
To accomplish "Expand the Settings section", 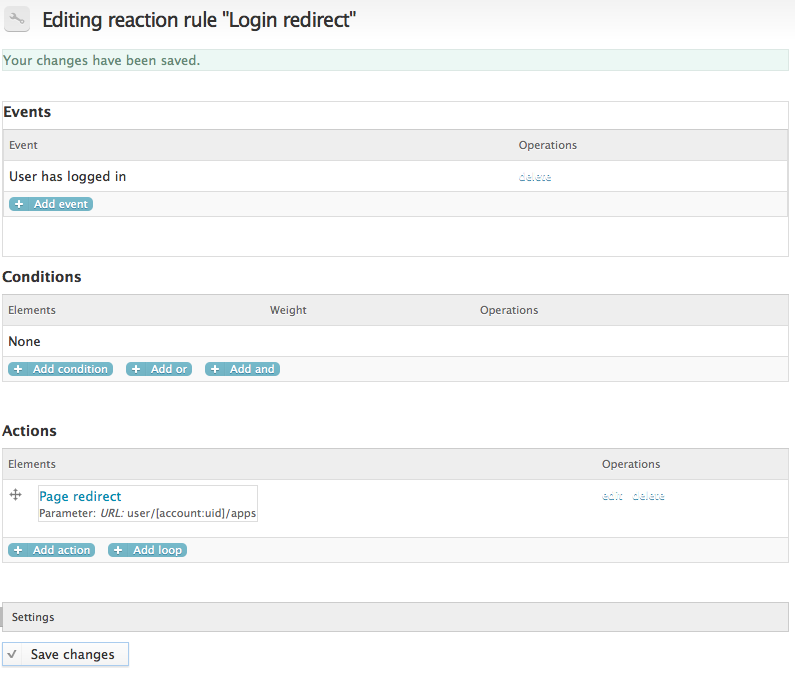I will click(33, 617).
